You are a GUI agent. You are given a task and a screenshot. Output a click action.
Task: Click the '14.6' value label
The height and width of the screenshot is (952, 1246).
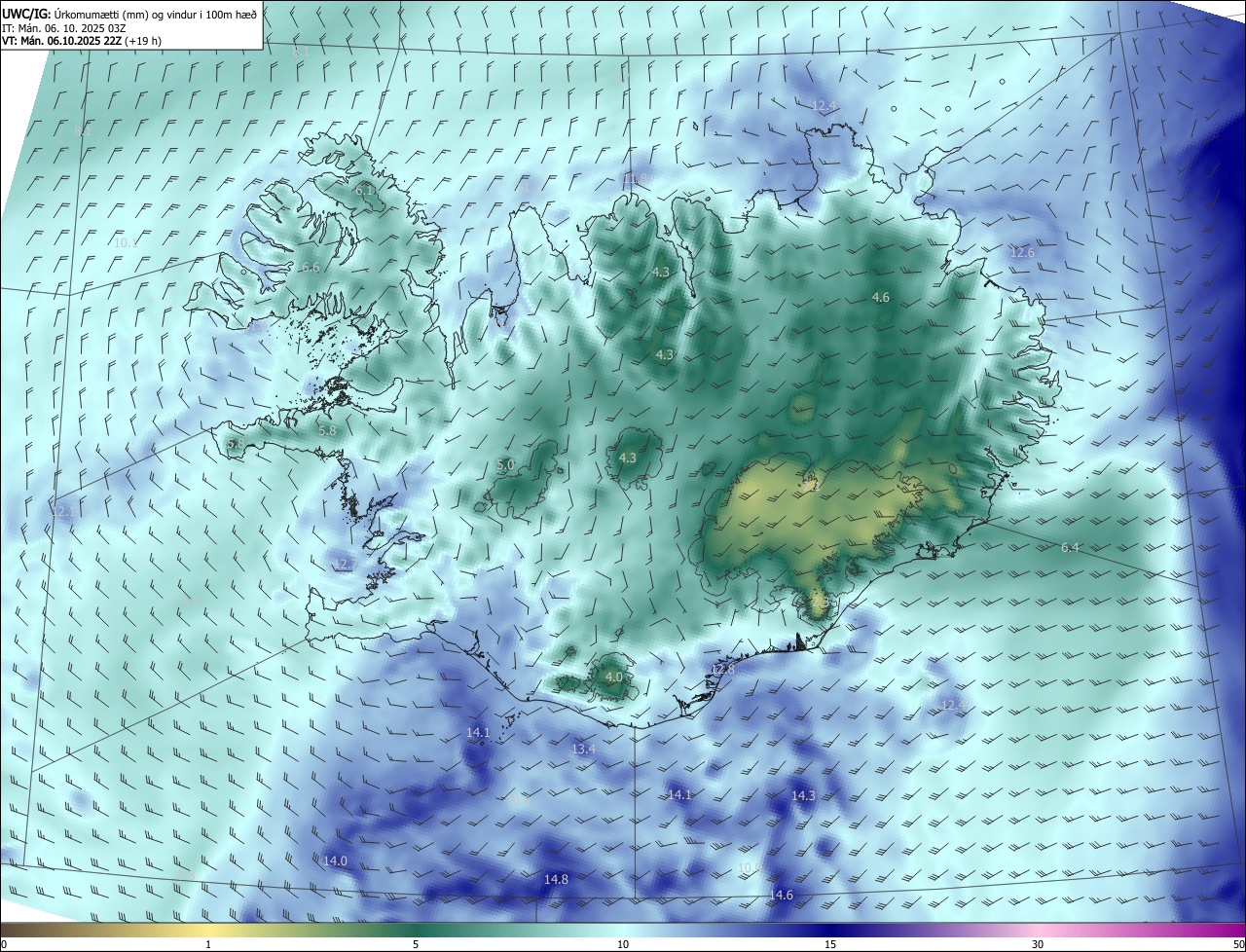tap(781, 895)
